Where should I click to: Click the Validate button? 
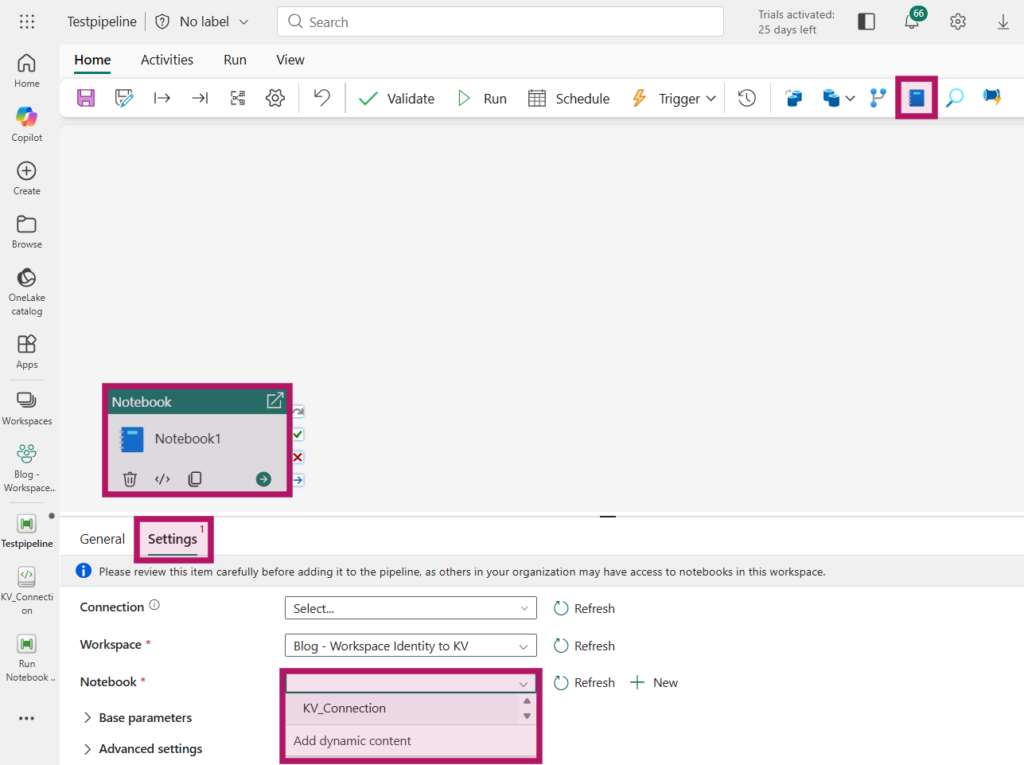click(397, 98)
